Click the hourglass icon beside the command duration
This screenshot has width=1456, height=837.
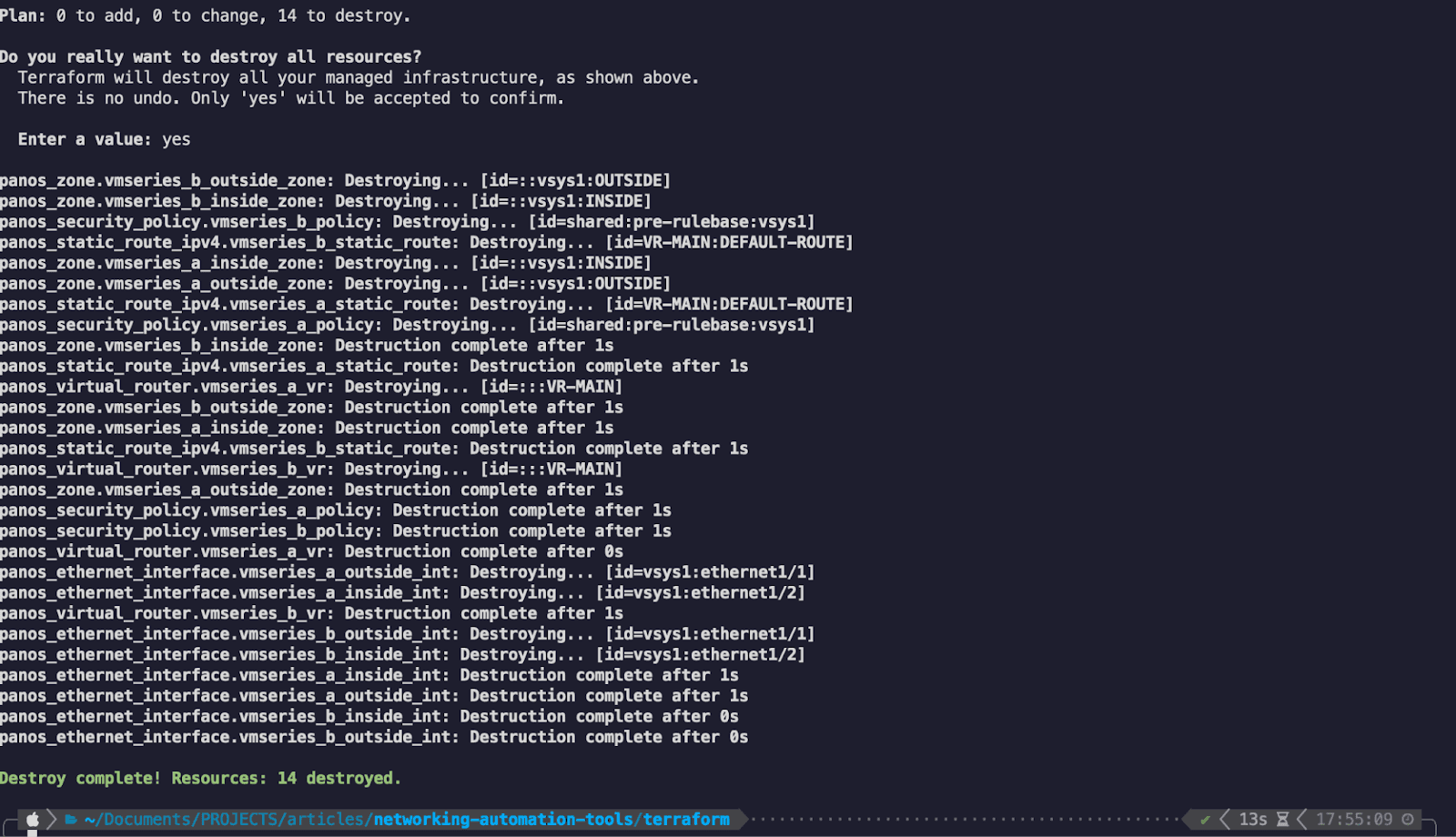click(1283, 819)
